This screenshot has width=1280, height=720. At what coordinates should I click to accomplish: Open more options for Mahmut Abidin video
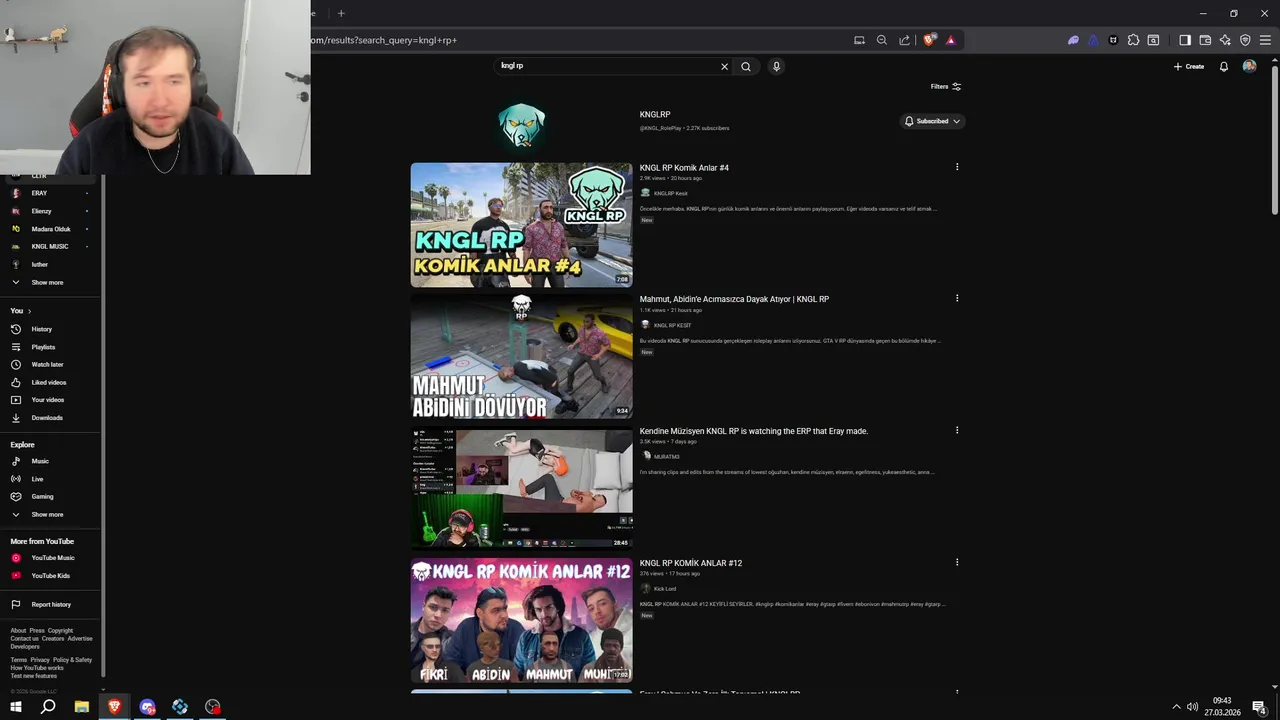click(x=957, y=298)
